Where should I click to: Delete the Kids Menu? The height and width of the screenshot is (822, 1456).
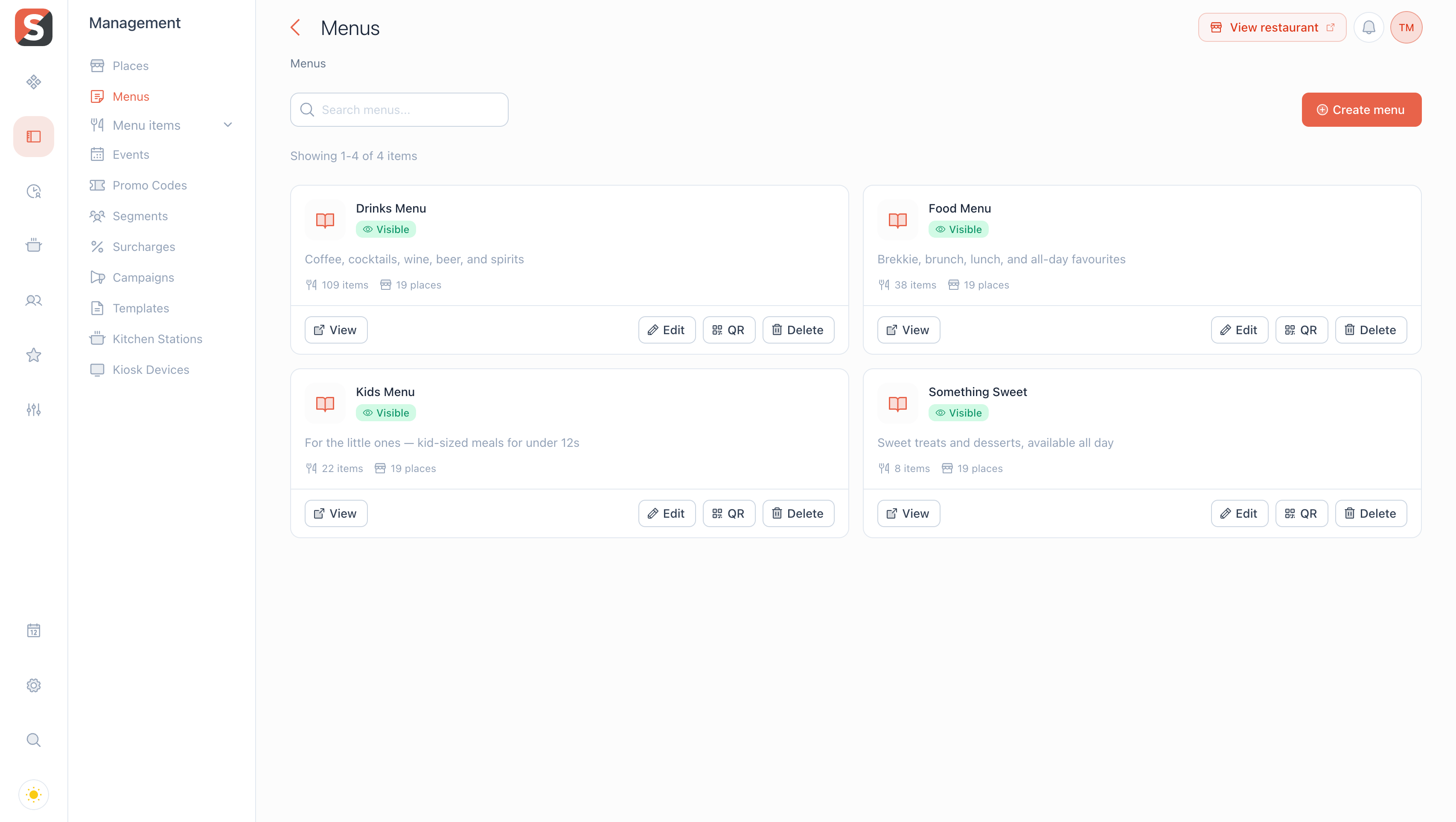(x=798, y=513)
